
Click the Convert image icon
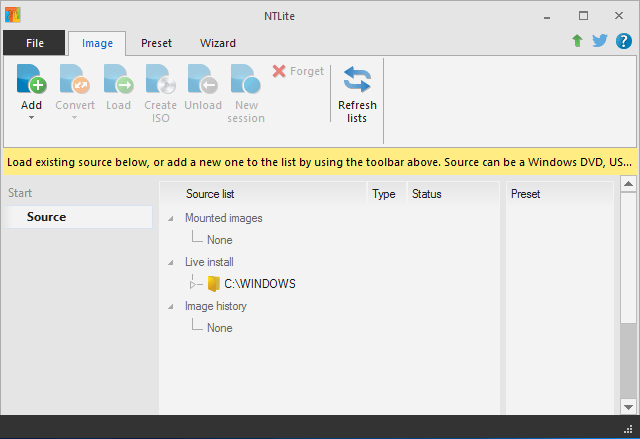point(75,80)
